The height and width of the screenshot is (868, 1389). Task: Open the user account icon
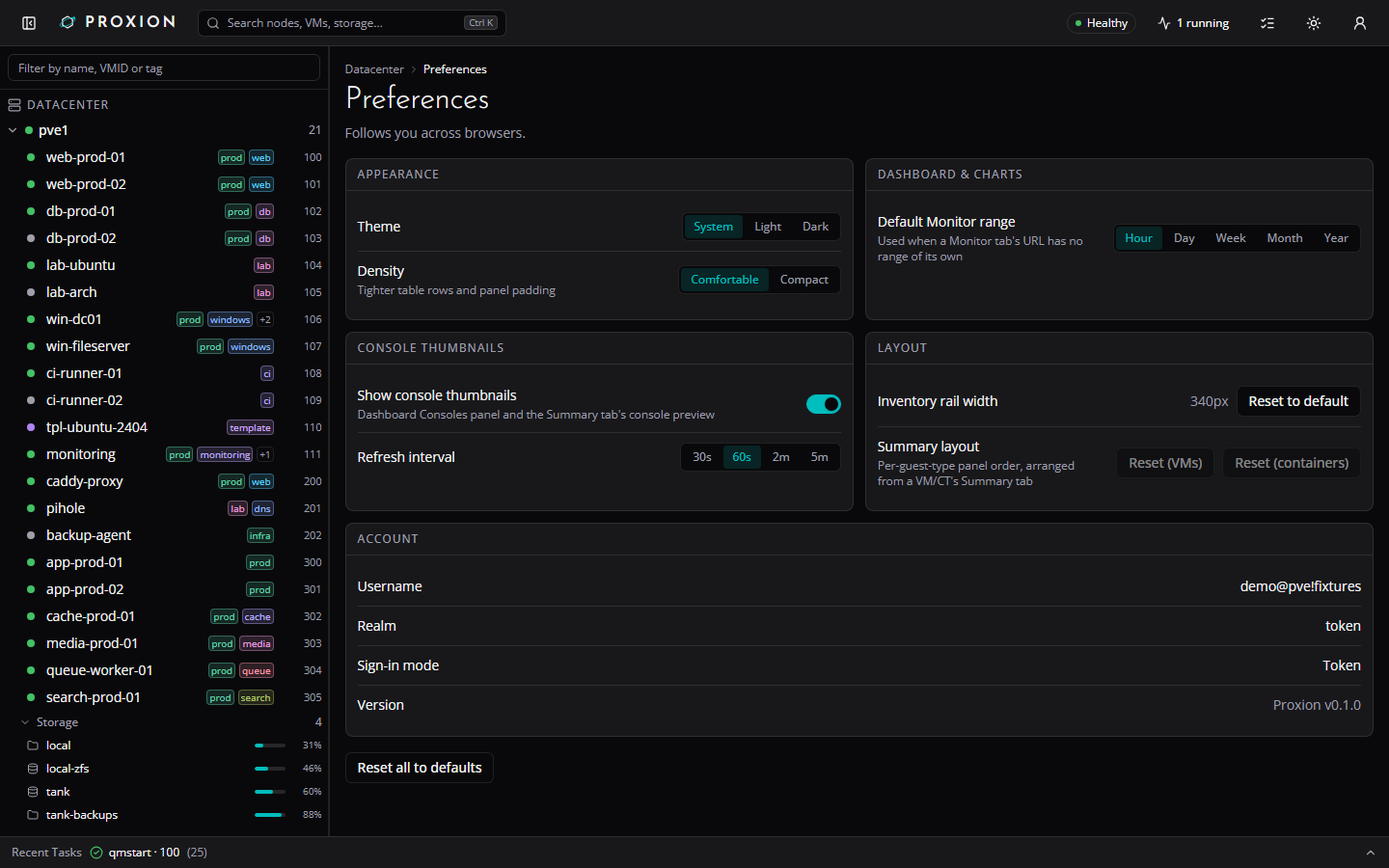(x=1360, y=23)
